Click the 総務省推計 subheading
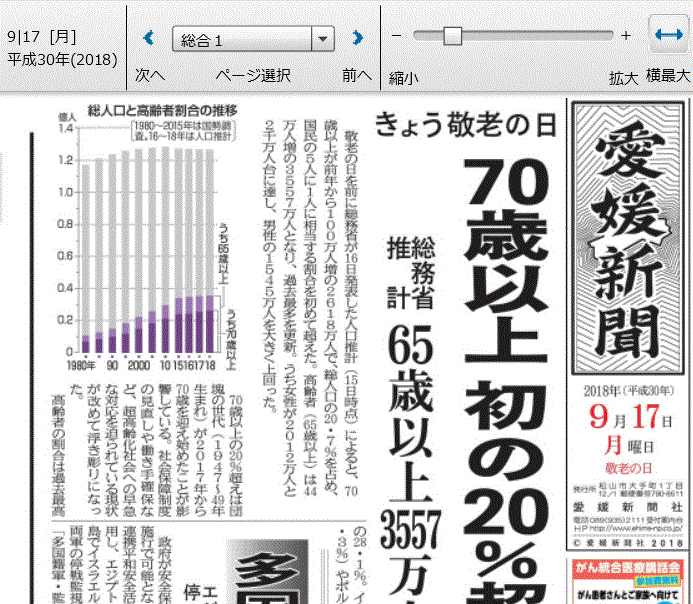693x604 pixels. pyautogui.click(x=411, y=272)
